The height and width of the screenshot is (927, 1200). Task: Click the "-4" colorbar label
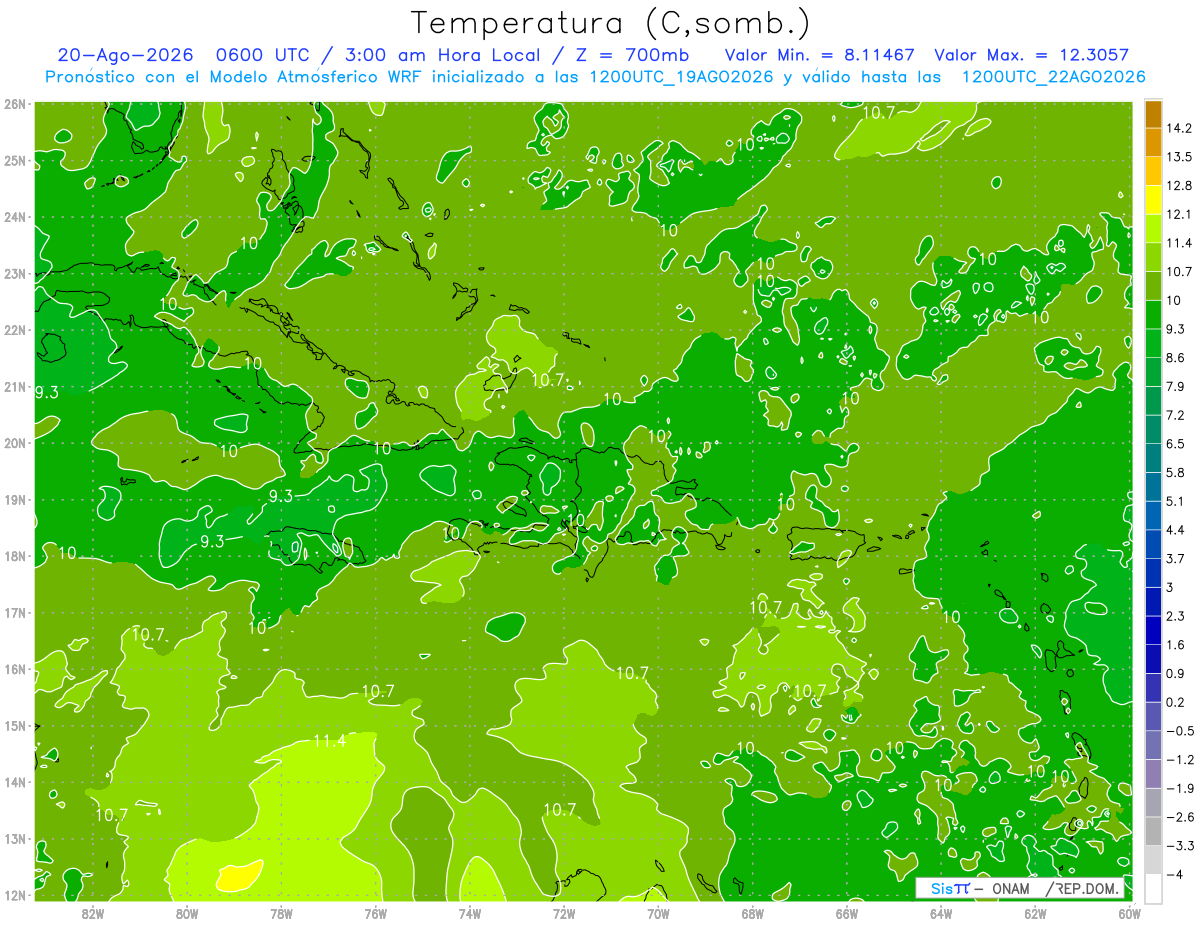coord(1176,874)
